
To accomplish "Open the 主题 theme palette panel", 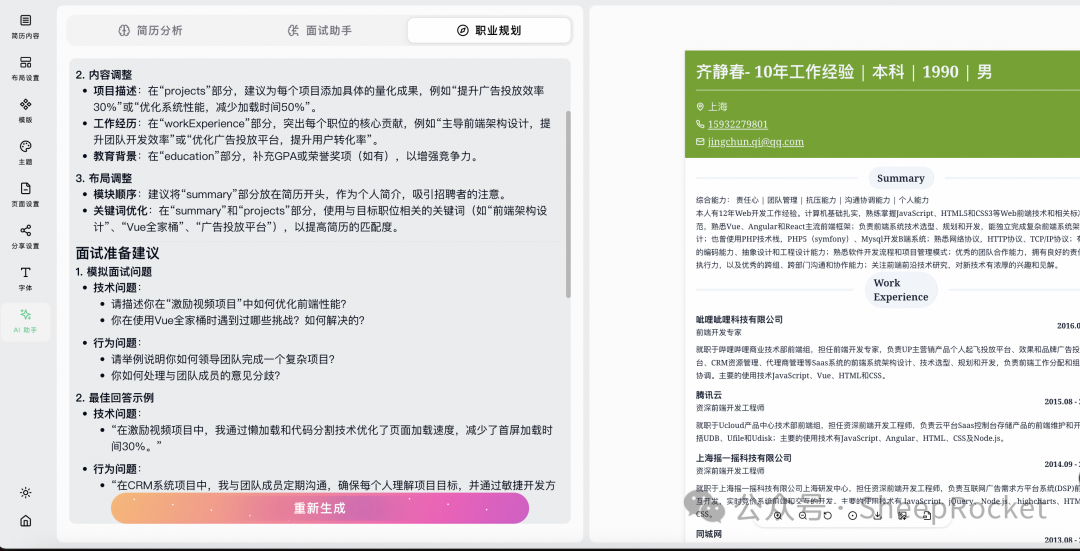I will pyautogui.click(x=25, y=153).
